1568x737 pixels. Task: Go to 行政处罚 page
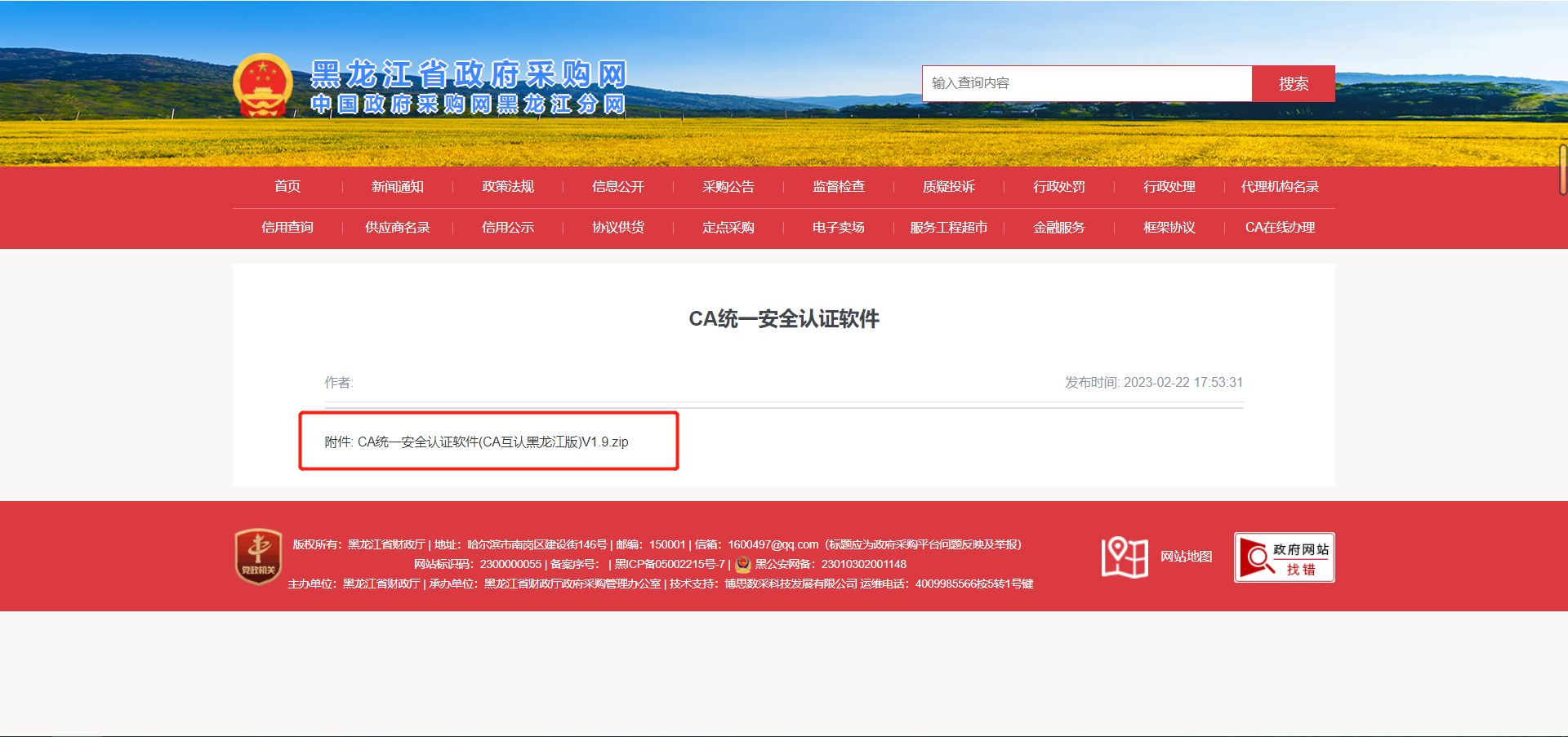1059,187
